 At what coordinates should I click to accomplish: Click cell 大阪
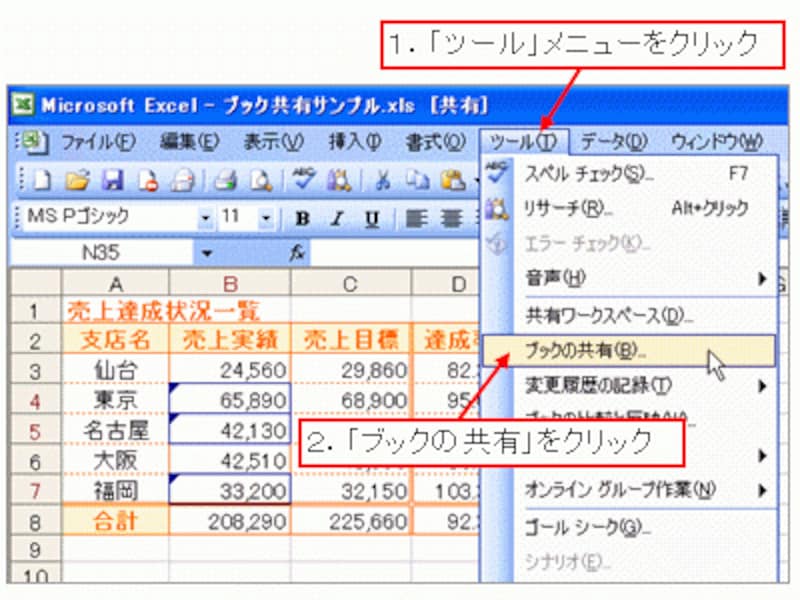click(115, 461)
